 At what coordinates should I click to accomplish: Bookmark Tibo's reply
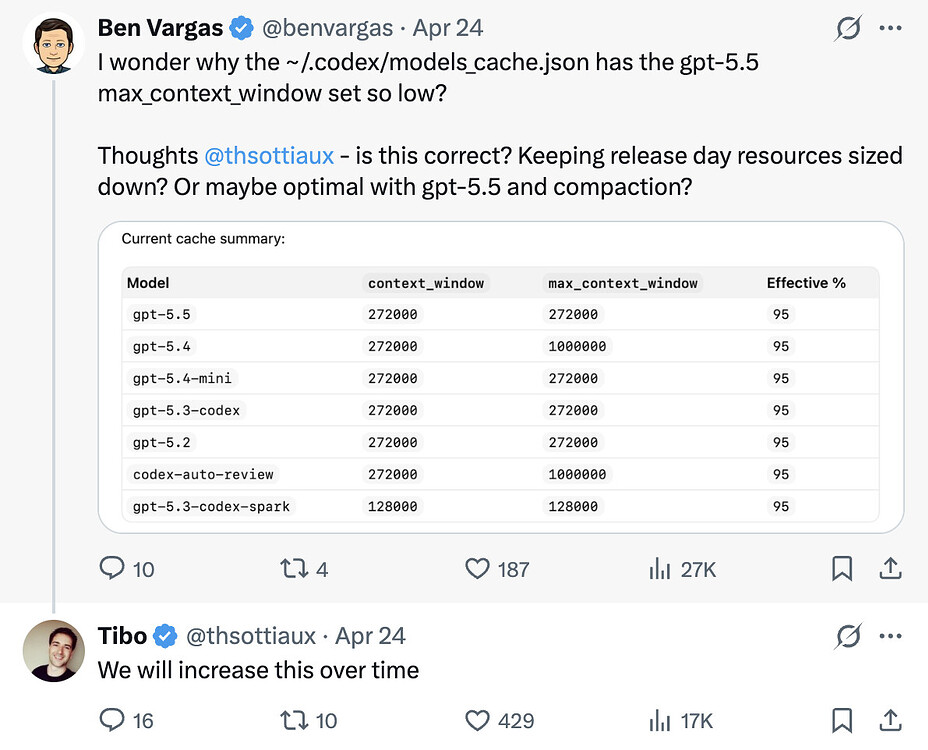[x=842, y=720]
